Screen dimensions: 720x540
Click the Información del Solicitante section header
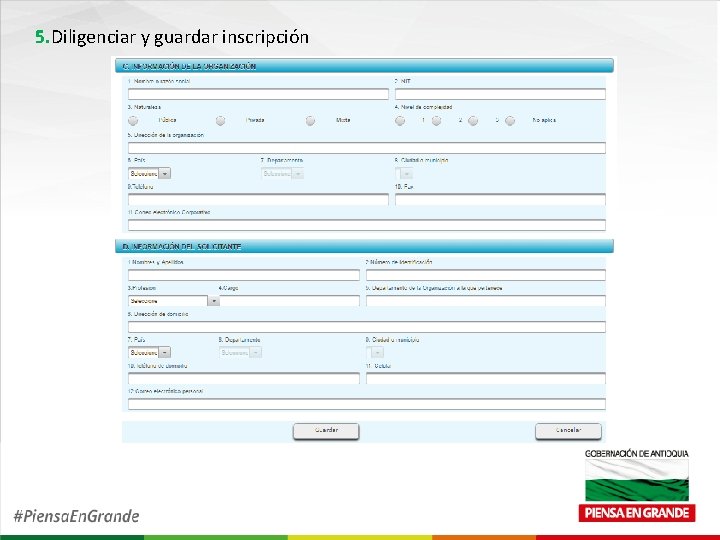point(364,246)
